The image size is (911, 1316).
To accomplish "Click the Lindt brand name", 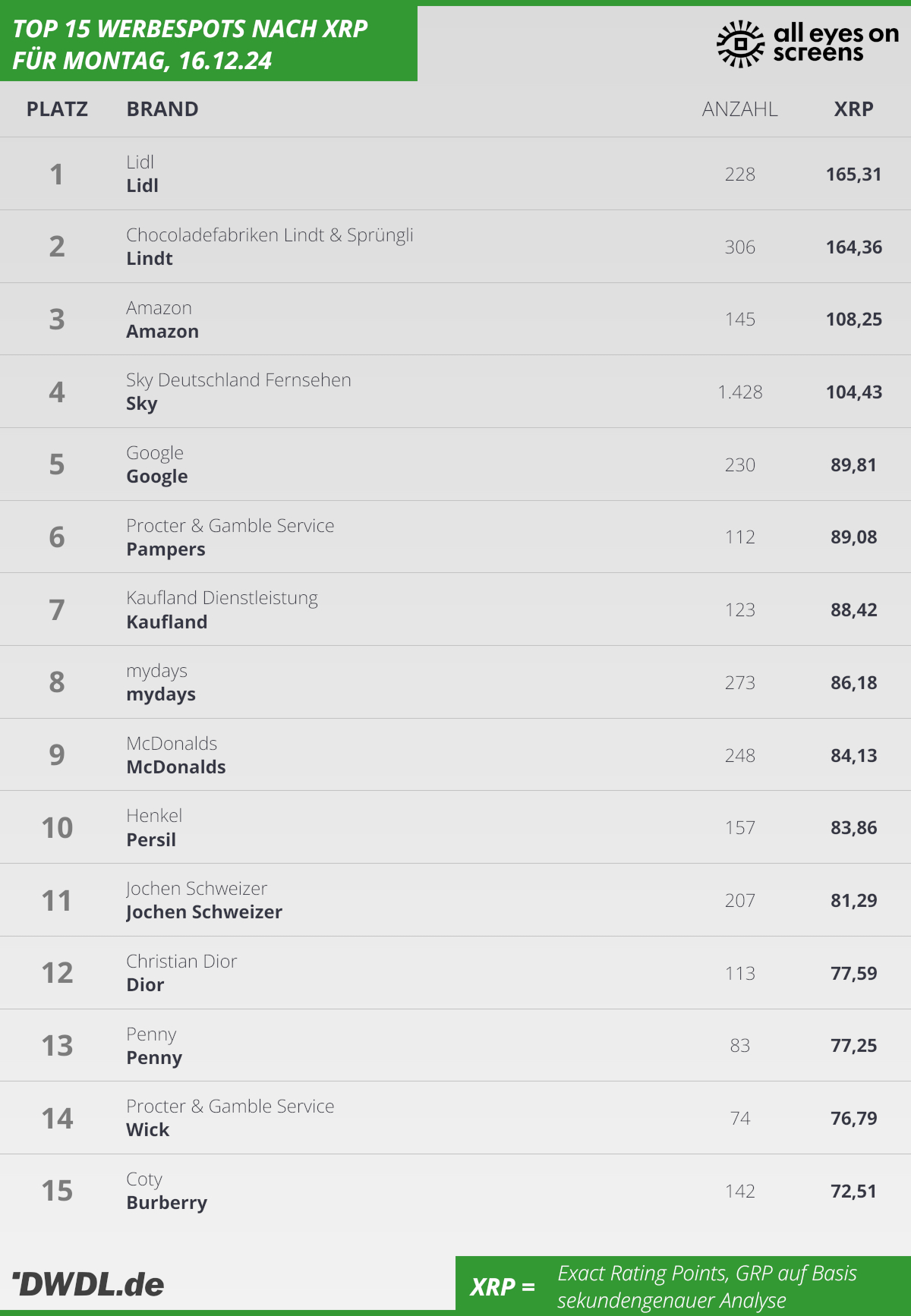I will click(150, 259).
